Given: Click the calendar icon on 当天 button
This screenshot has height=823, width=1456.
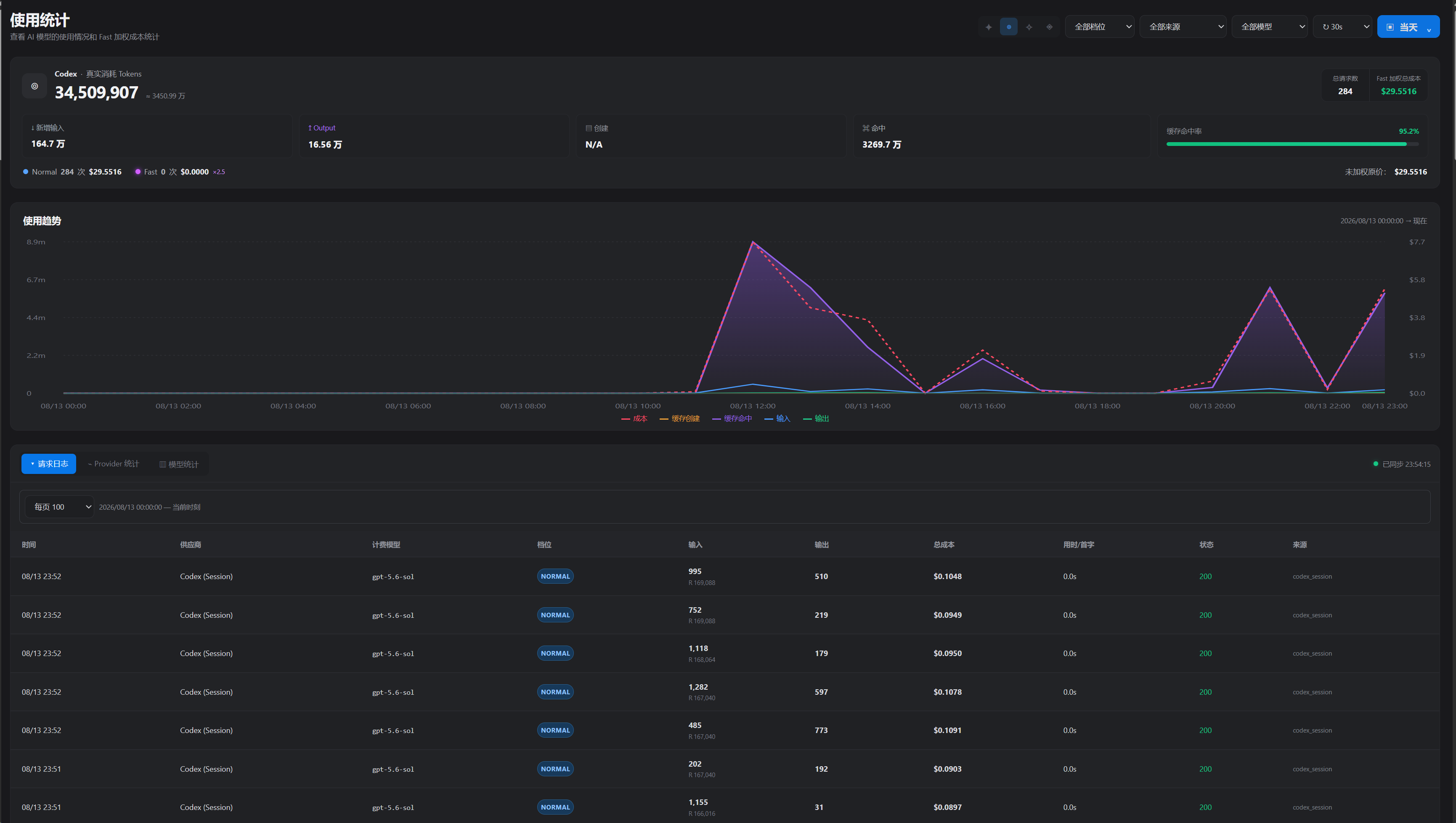Looking at the screenshot, I should tap(1390, 27).
